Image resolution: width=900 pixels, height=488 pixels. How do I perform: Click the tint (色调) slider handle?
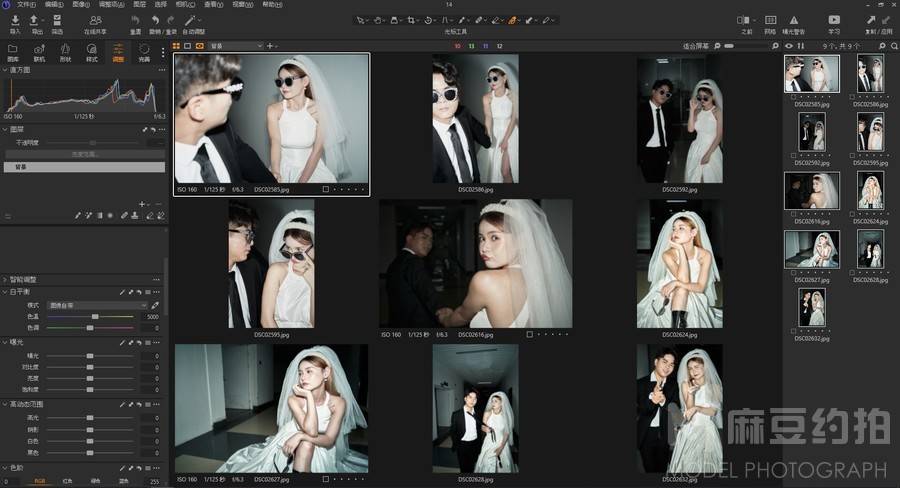[x=90, y=328]
